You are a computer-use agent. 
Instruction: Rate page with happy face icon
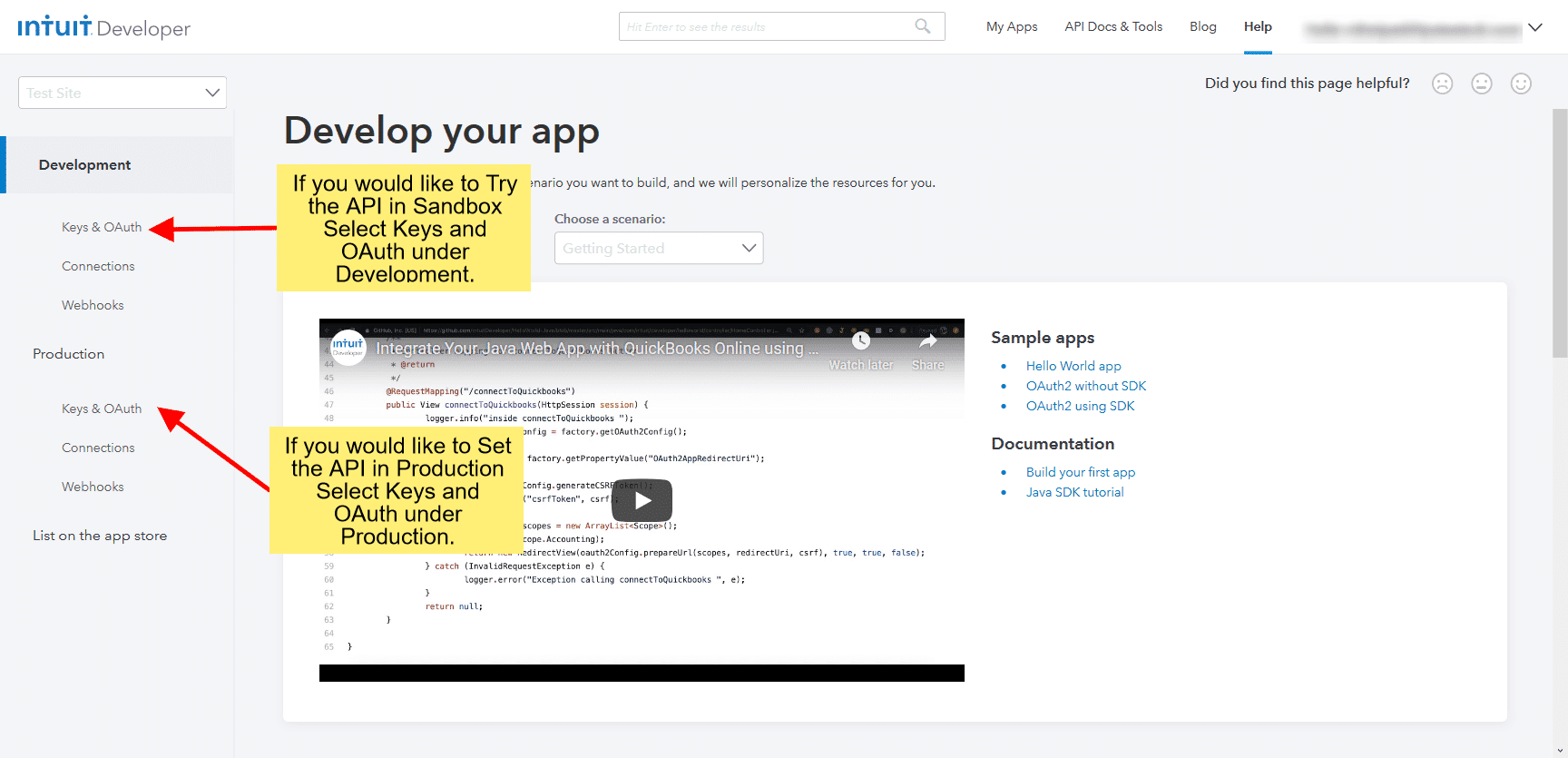point(1521,84)
